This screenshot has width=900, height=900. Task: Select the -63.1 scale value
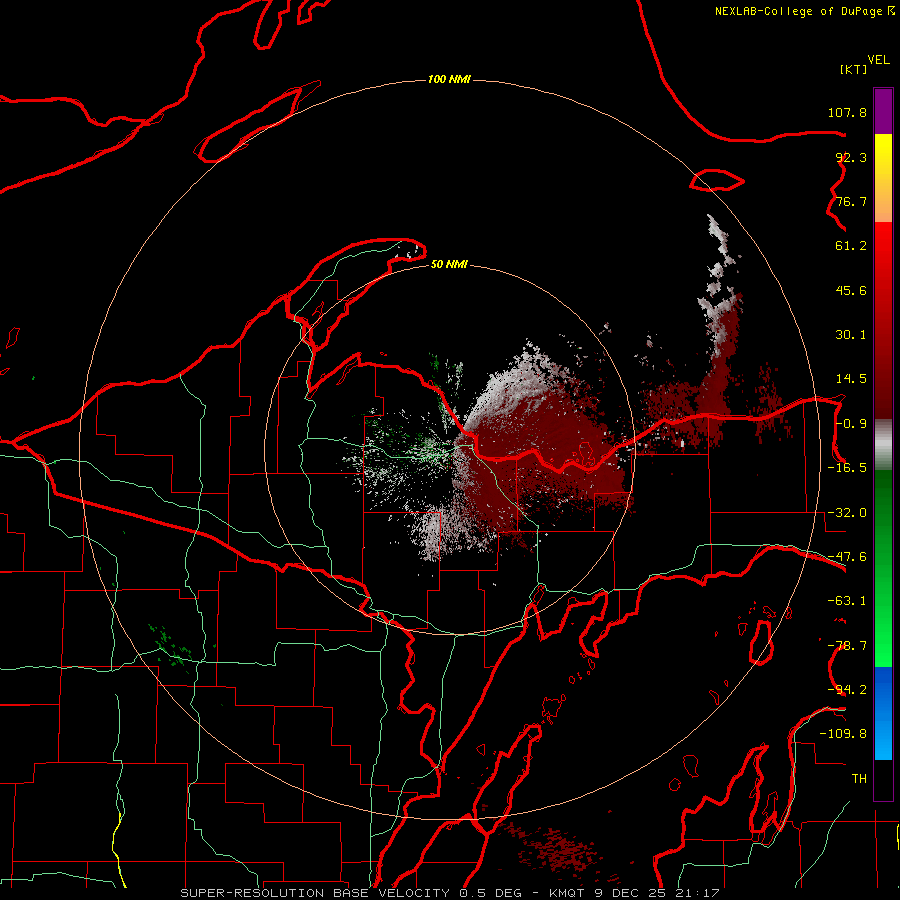847,601
